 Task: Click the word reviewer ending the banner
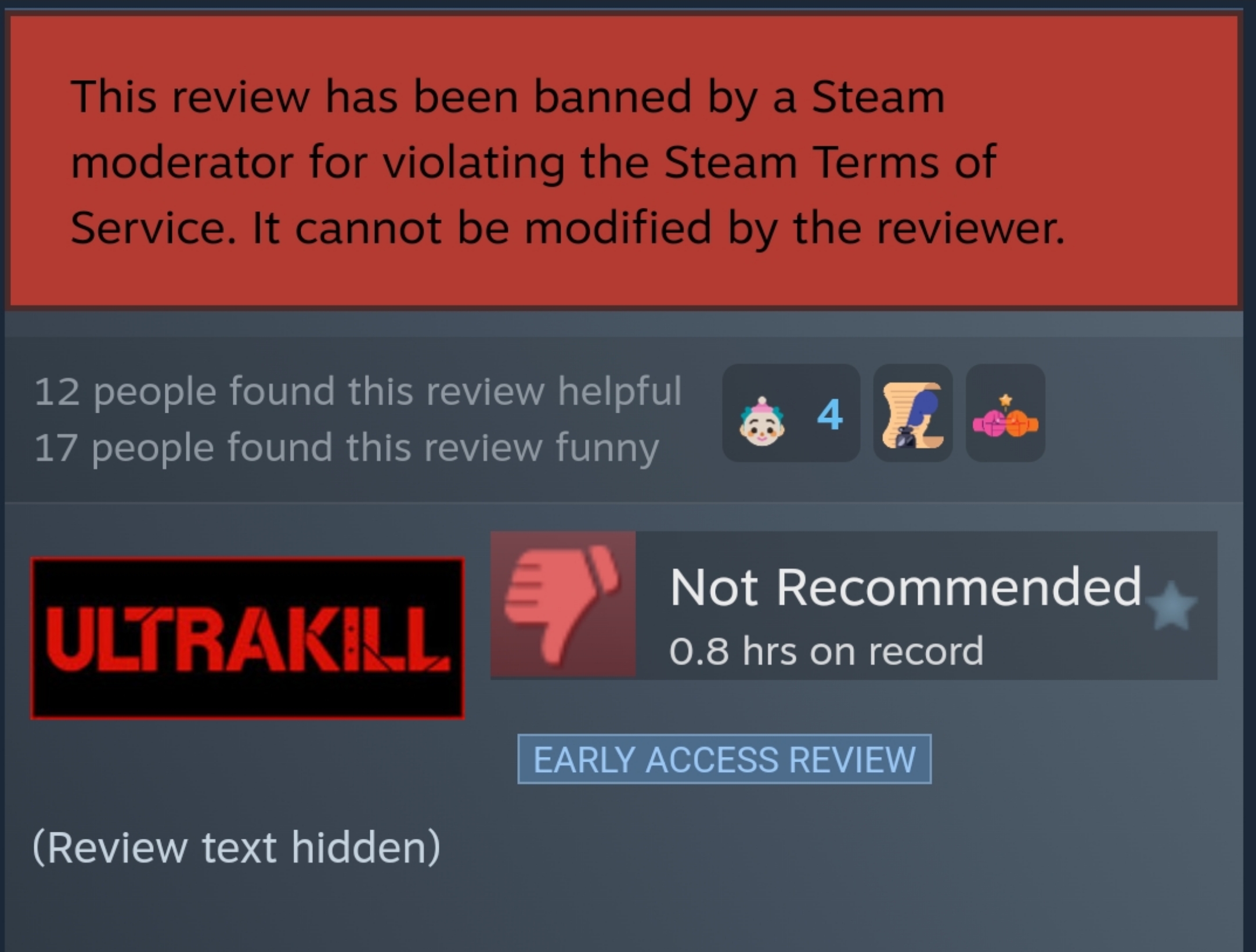pyautogui.click(x=970, y=228)
